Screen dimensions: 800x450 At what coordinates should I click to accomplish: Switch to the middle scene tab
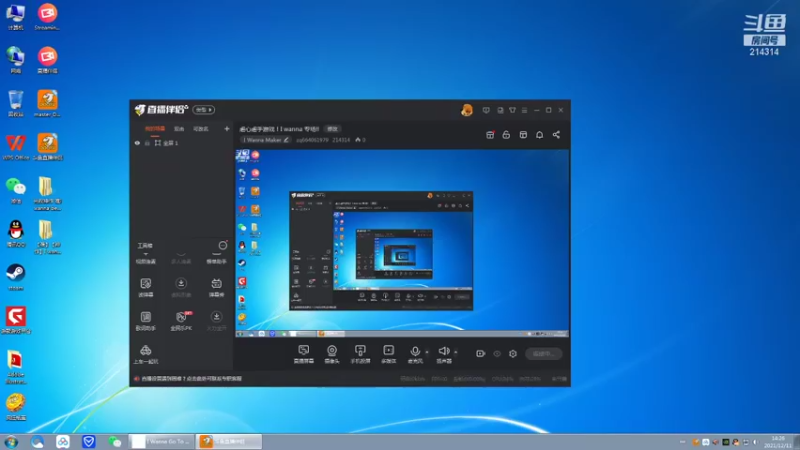tap(179, 129)
